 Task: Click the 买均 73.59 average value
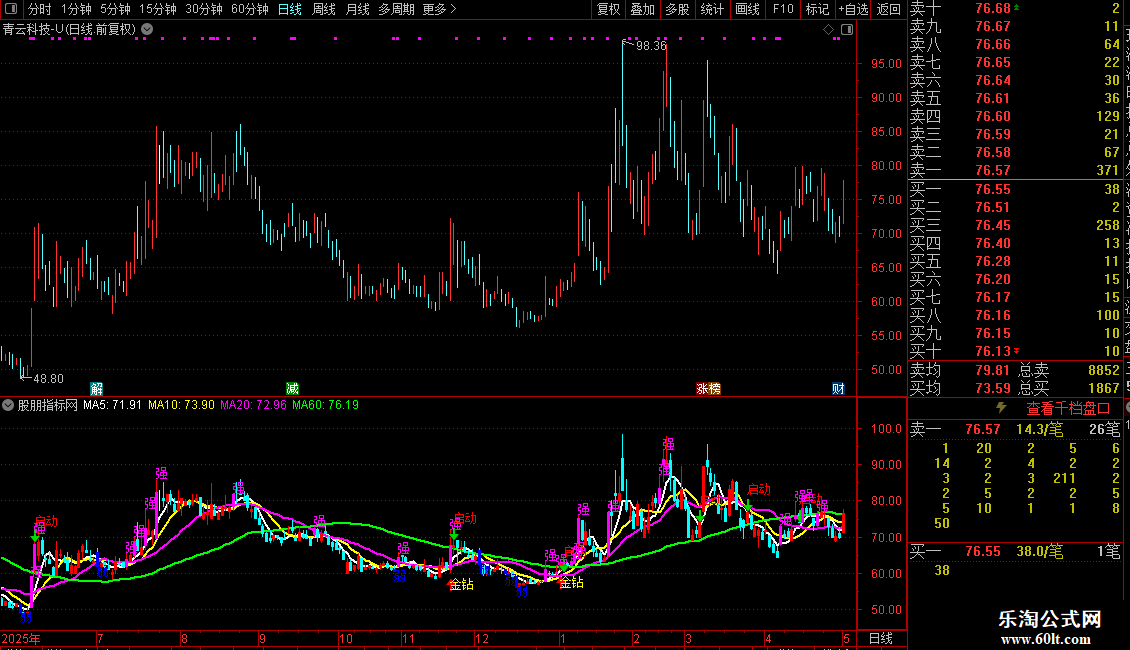point(992,388)
